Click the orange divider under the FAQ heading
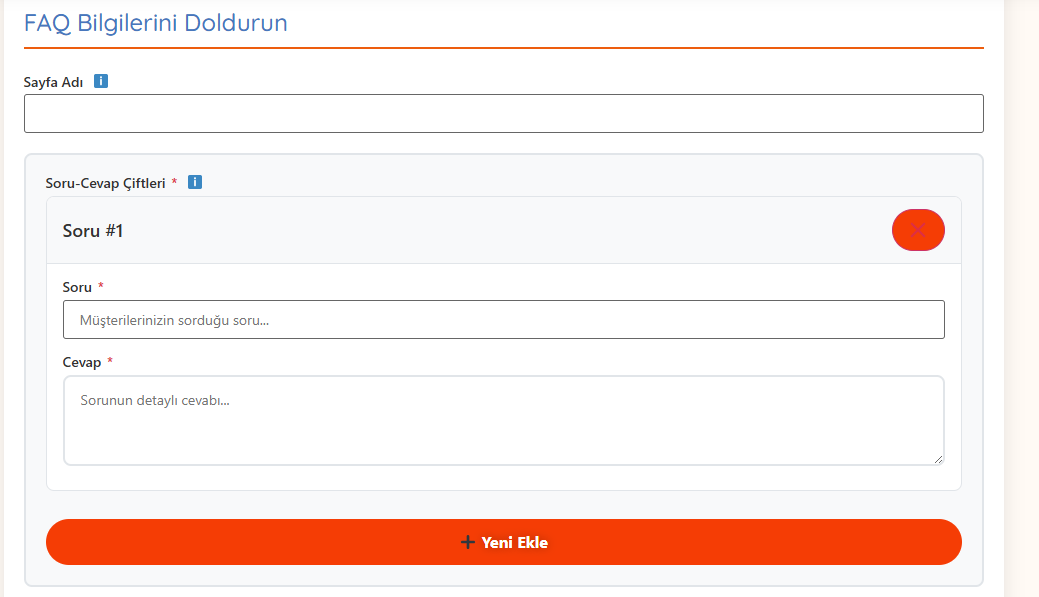The height and width of the screenshot is (597, 1039). click(503, 47)
